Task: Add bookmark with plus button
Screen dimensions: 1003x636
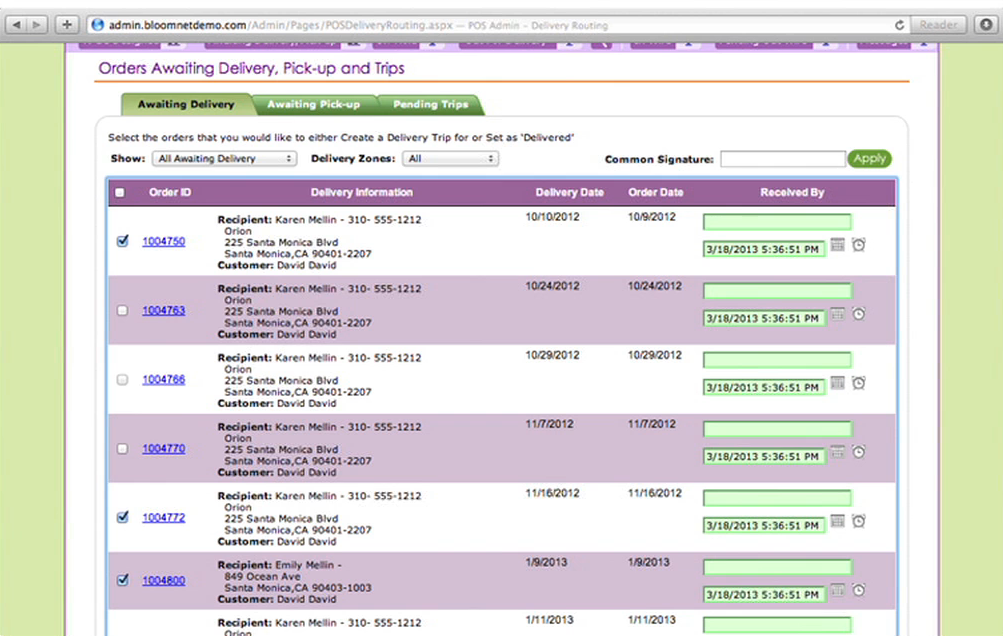Action: [67, 25]
